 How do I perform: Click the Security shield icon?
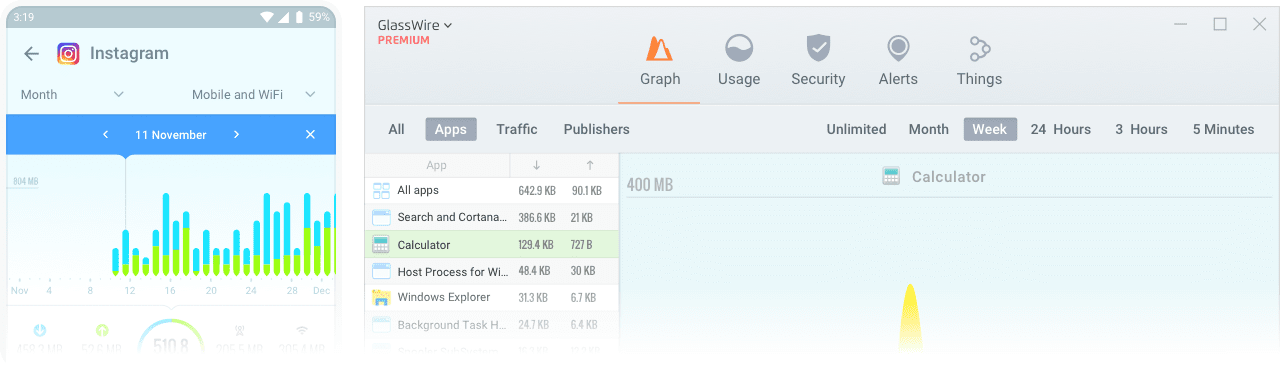[818, 48]
